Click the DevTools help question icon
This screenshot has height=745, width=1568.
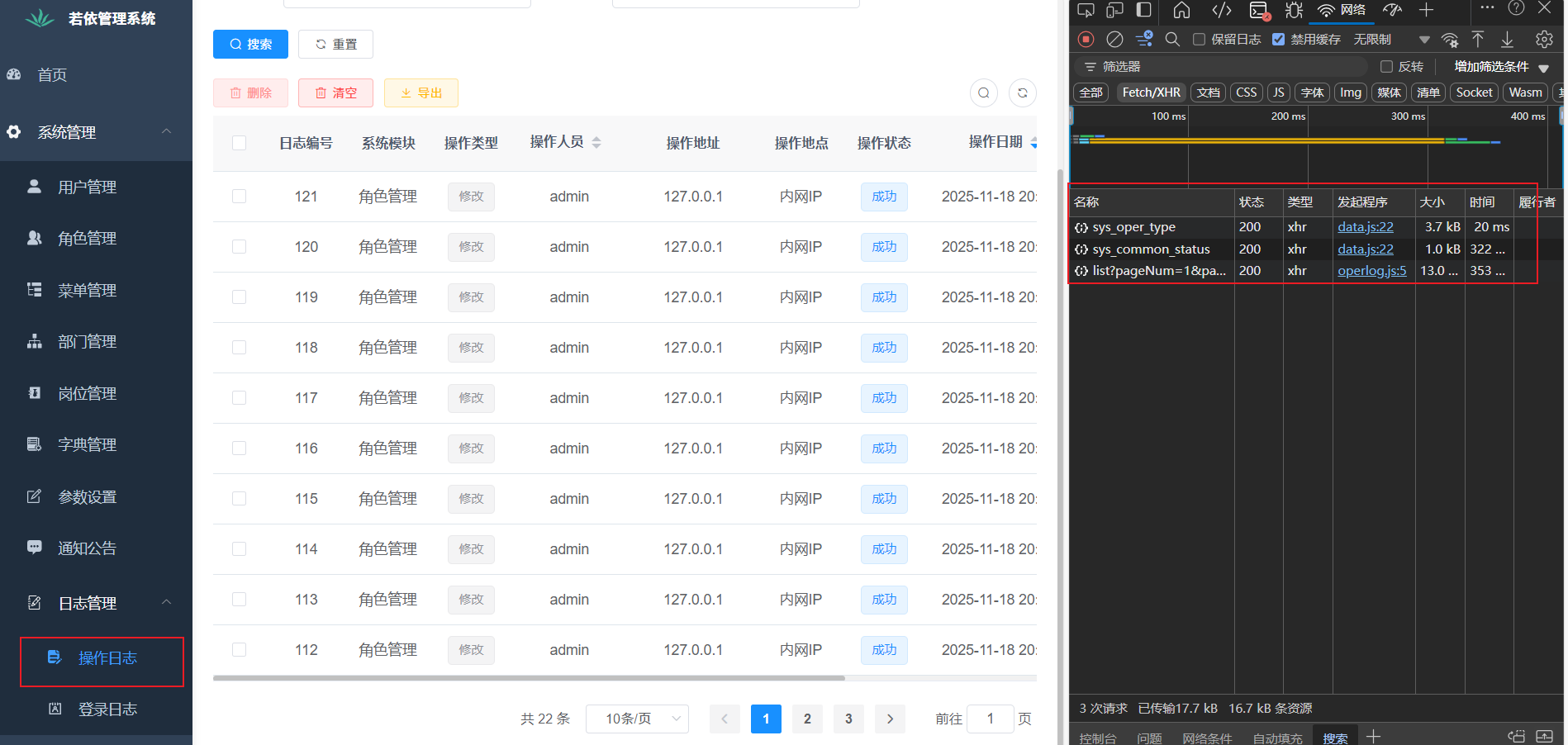pyautogui.click(x=1516, y=8)
